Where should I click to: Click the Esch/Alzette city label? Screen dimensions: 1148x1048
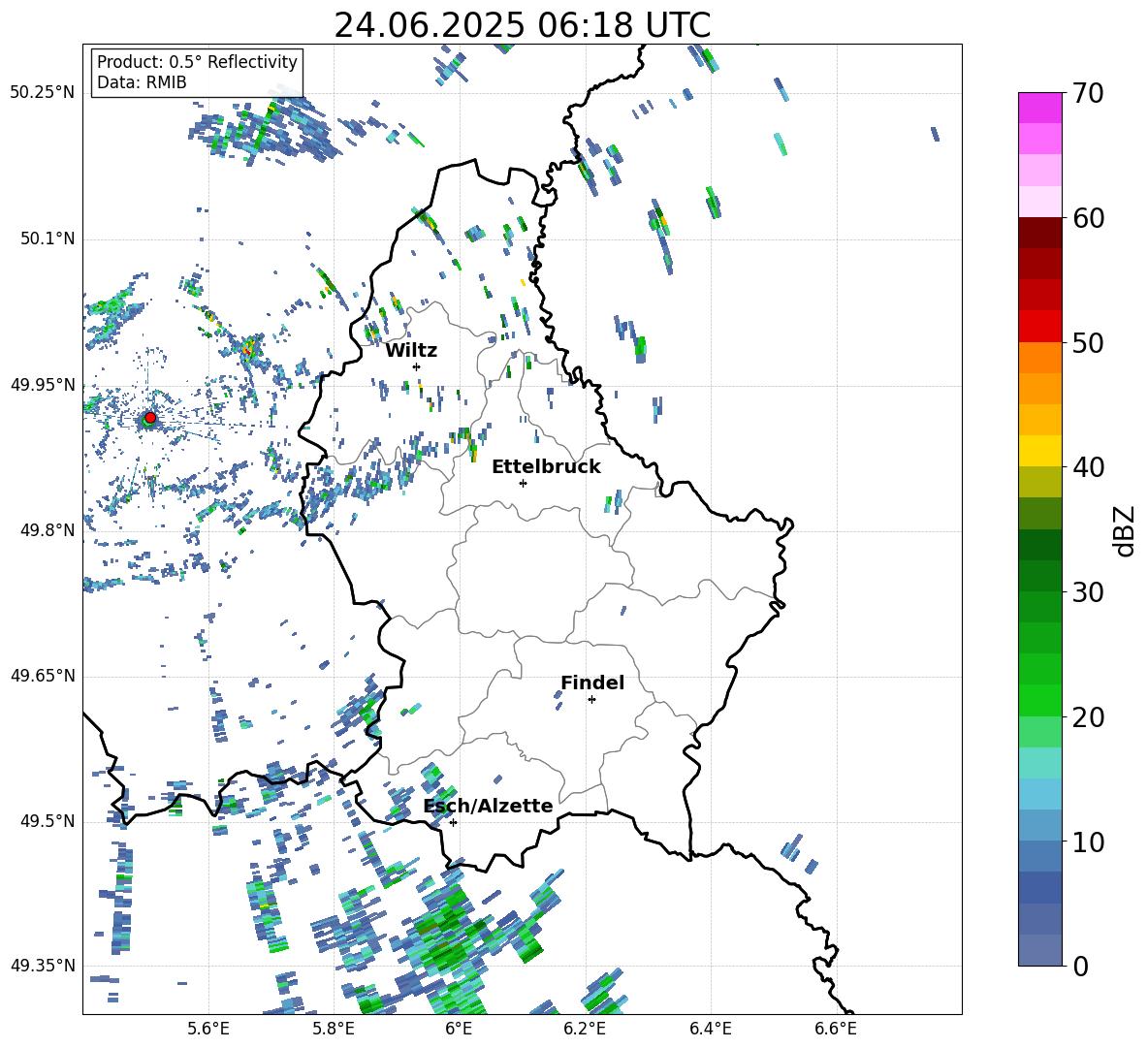point(489,806)
